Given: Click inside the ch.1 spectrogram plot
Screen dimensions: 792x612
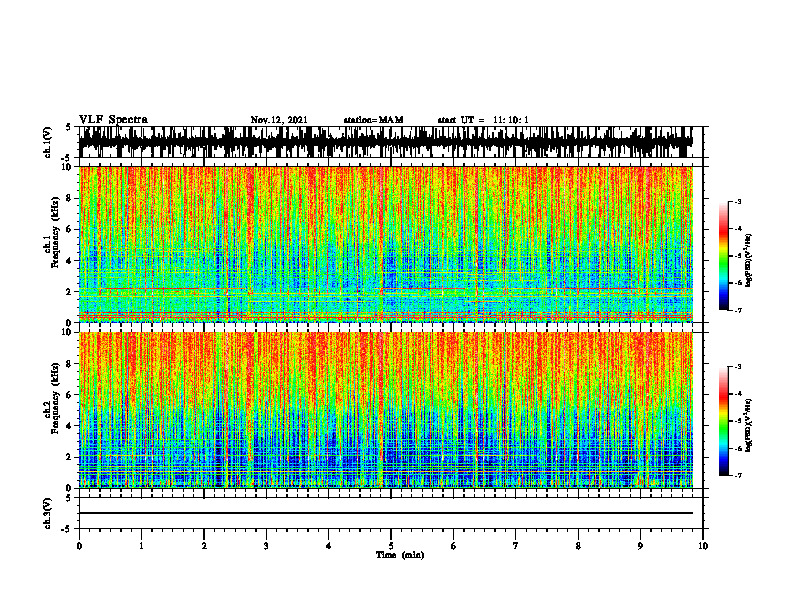Looking at the screenshot, I should click(x=386, y=244).
